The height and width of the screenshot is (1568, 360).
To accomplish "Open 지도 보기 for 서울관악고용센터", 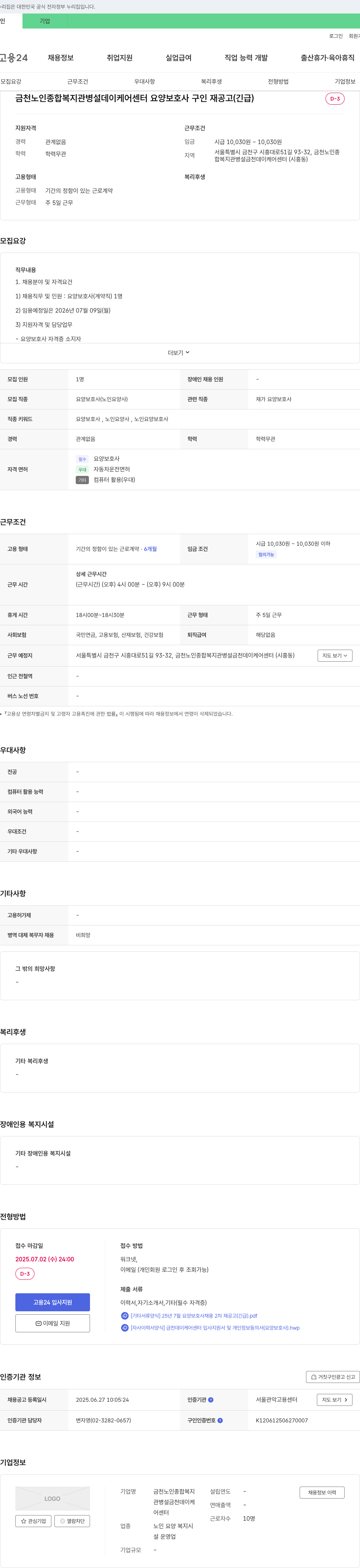I will click(x=335, y=1399).
